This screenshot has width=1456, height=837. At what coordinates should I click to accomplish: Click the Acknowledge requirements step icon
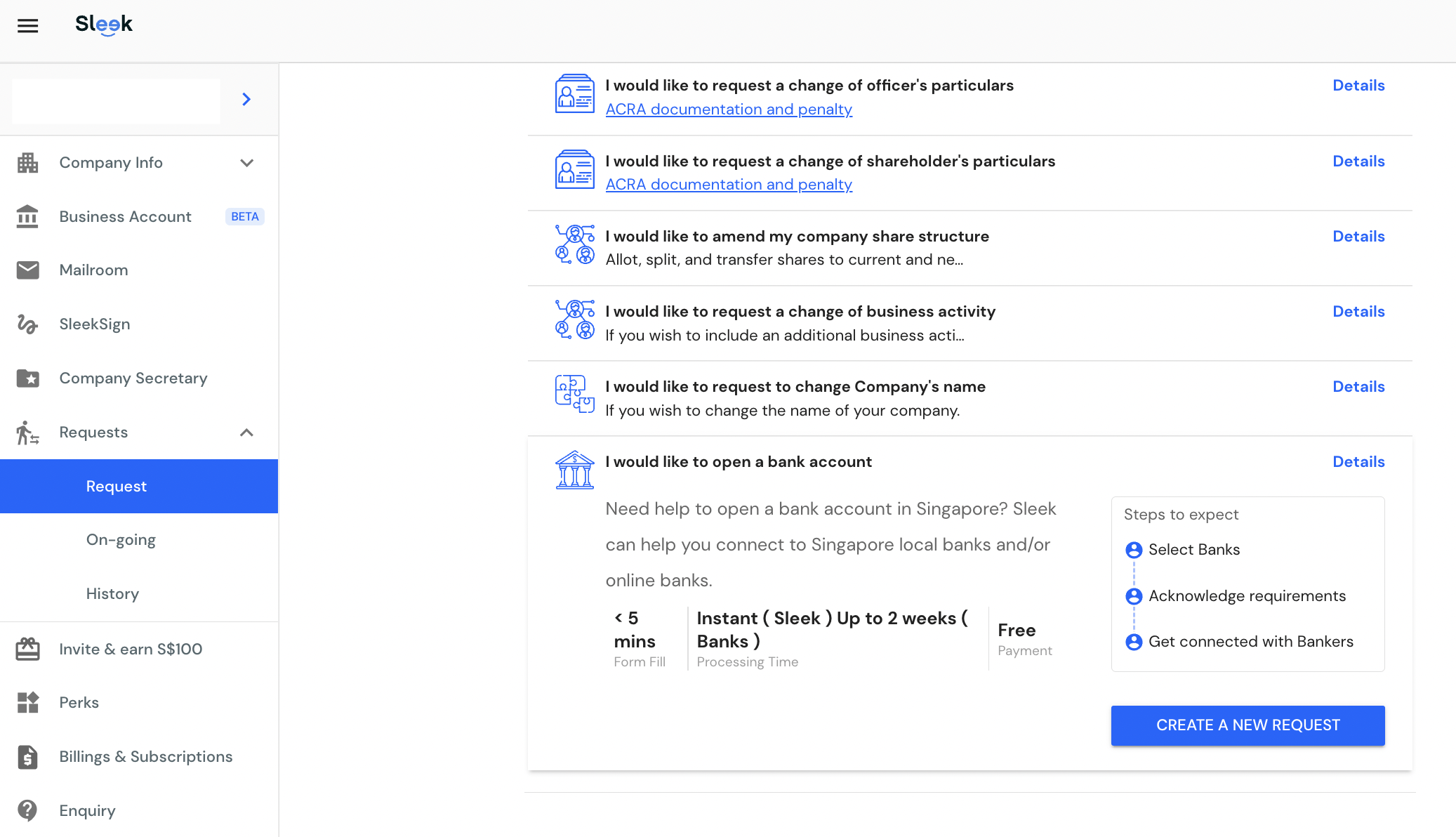(x=1134, y=596)
